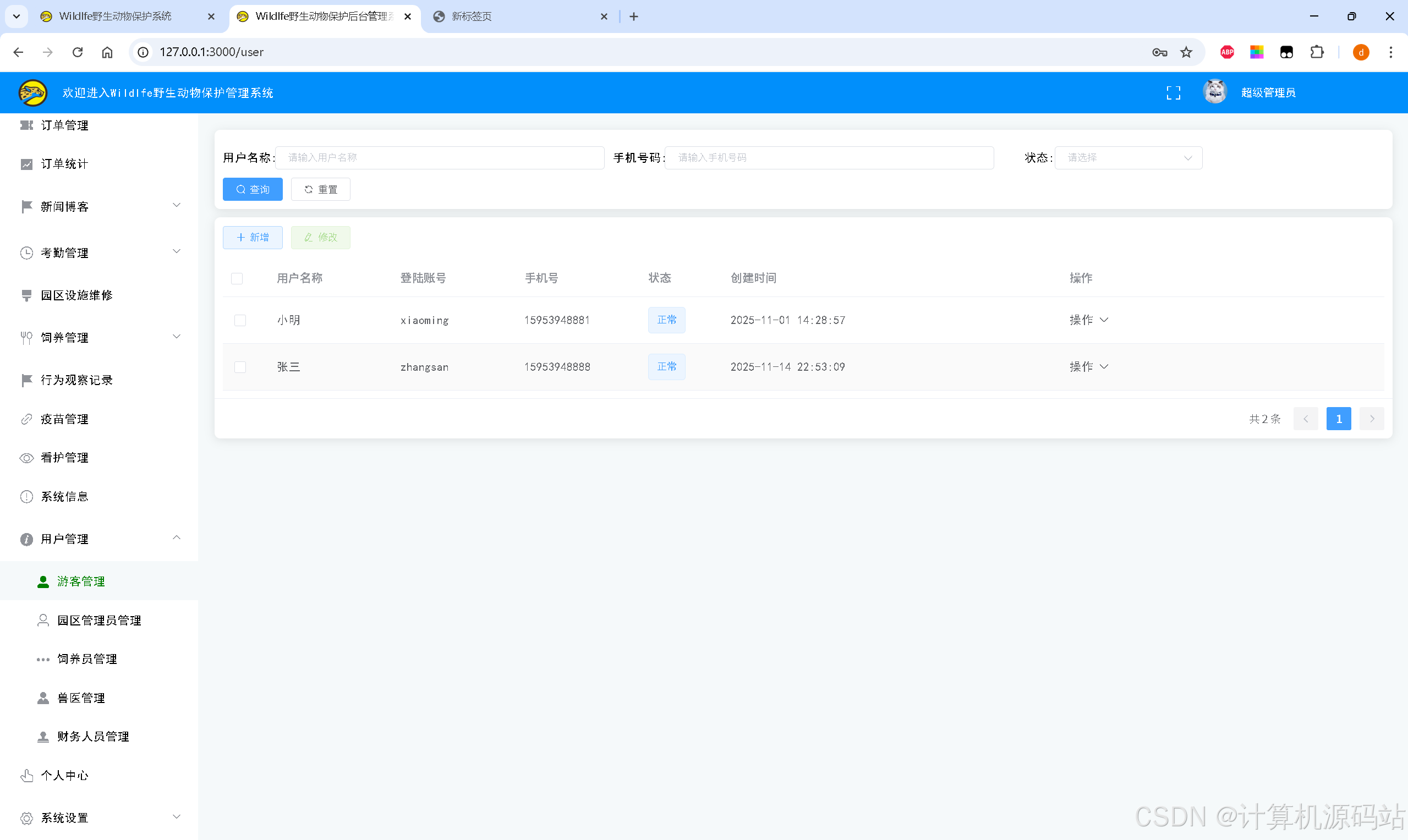Click the 新闻博客 flag icon
The width and height of the screenshot is (1408, 840).
(26, 207)
